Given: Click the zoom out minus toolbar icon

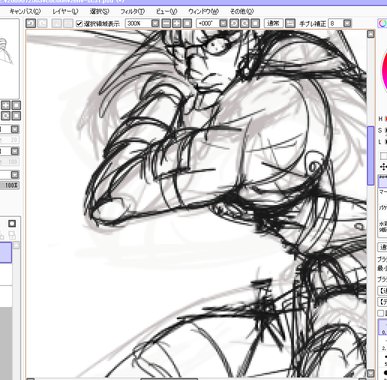Looking at the screenshot, I should (x=166, y=23).
